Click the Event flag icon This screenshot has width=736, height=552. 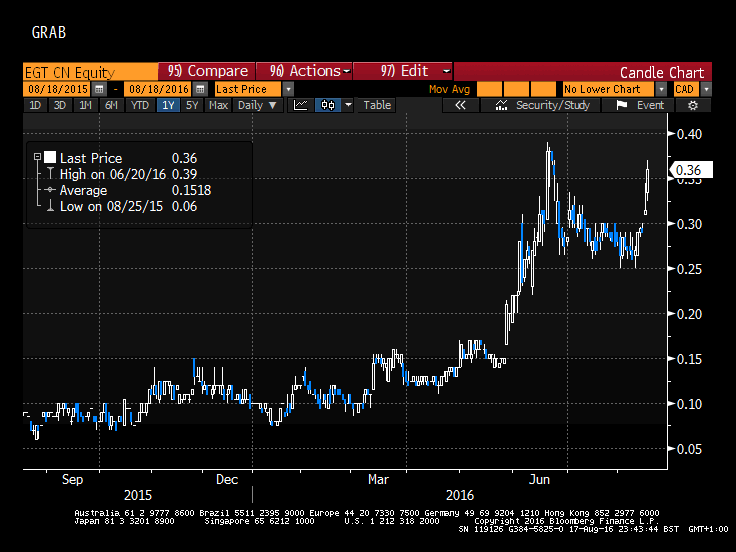[621, 105]
